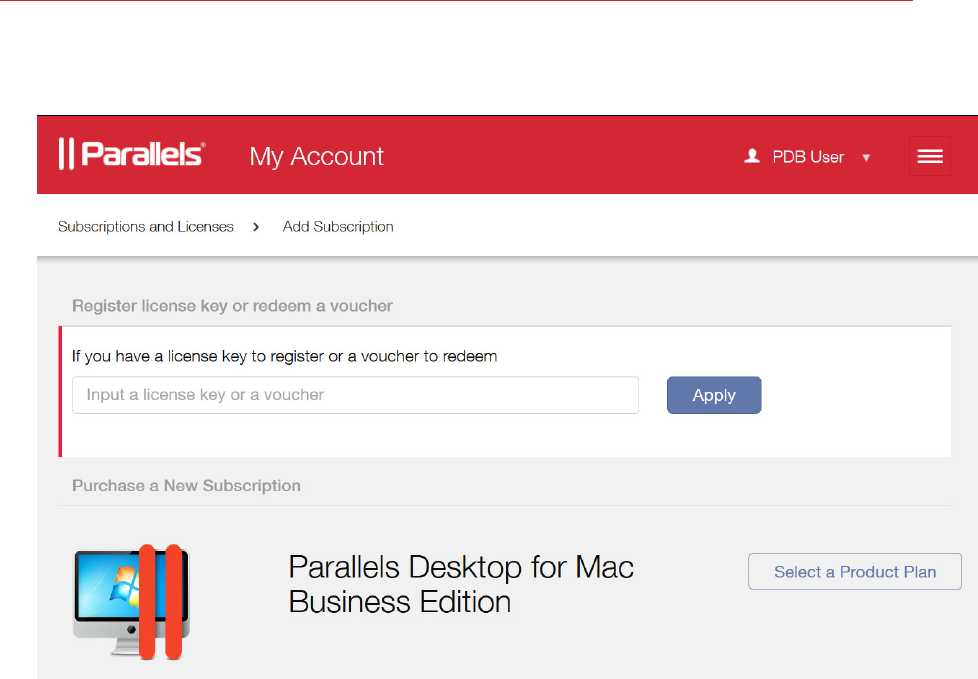Screen dimensions: 978x679
Task: Click the Select a Product Plan button
Action: (x=855, y=572)
